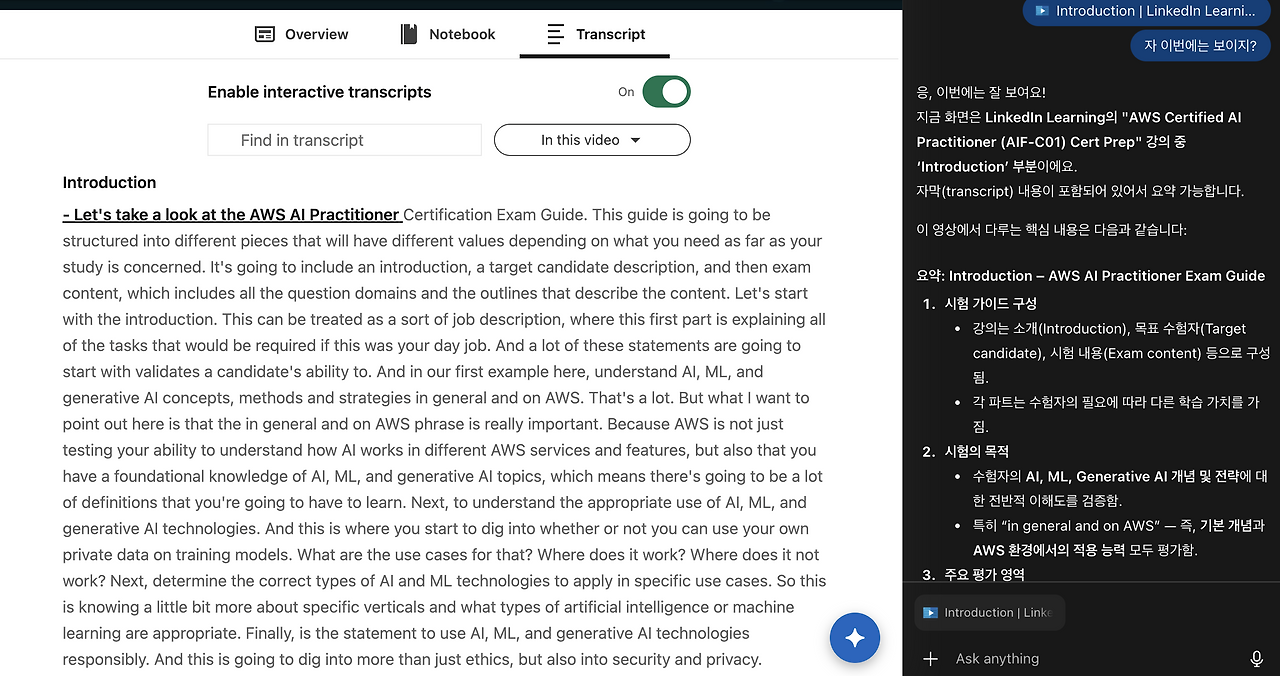This screenshot has width=1280, height=676.
Task: Click the AWS AI Practitioner transcript link
Action: [x=231, y=214]
